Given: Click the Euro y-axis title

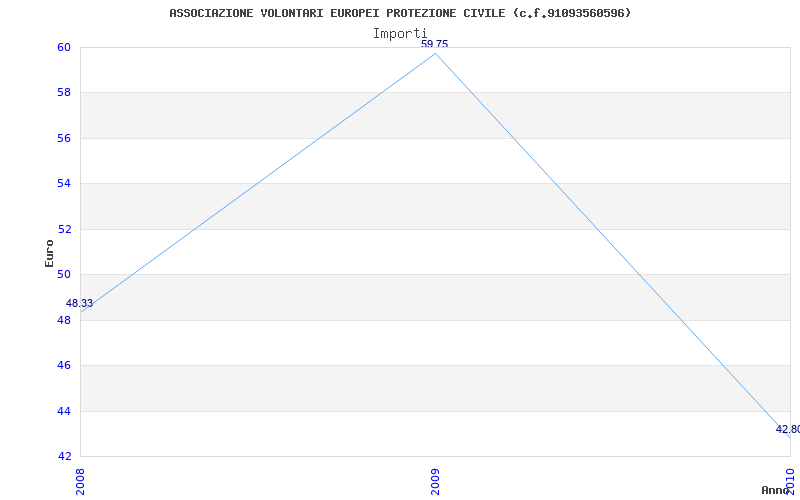Looking at the screenshot, I should coord(49,253).
